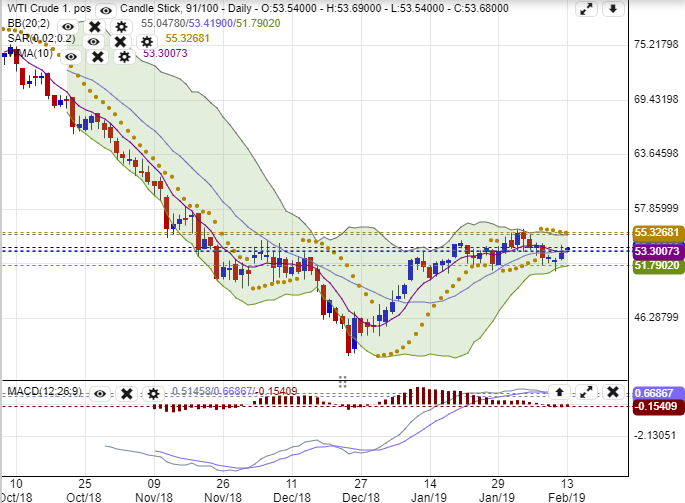Screen dimensions: 685x503
Task: Remove the BB(20;2) Bollinger Bands indicator
Action: [x=94, y=27]
